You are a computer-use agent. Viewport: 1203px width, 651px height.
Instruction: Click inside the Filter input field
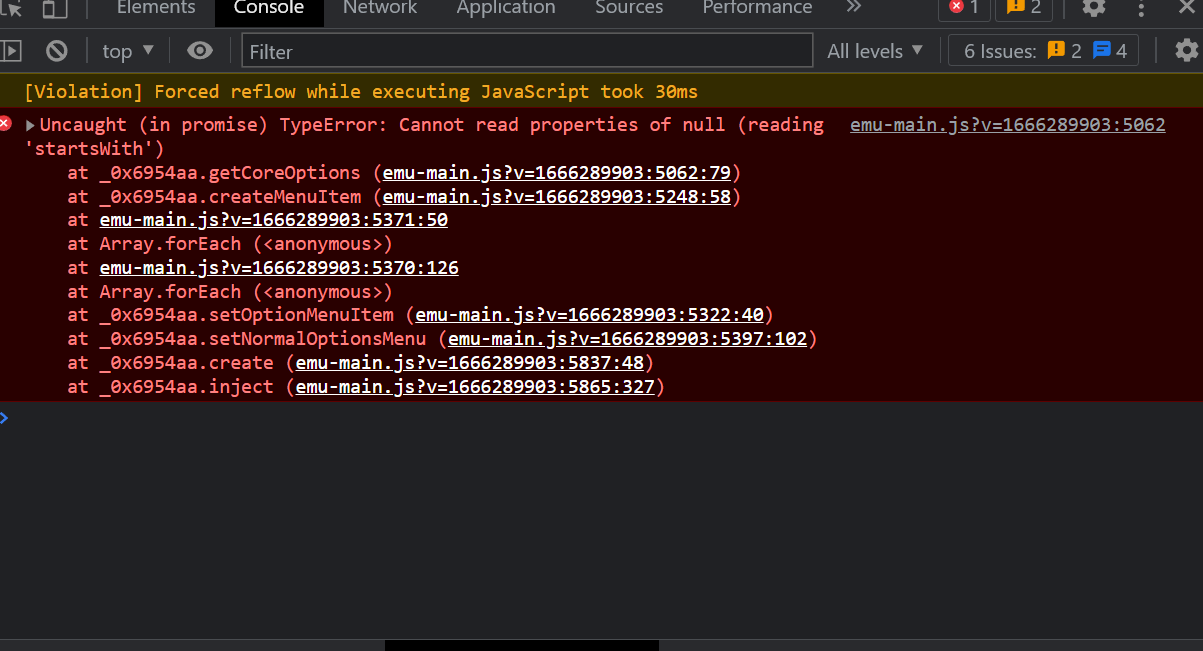[525, 50]
